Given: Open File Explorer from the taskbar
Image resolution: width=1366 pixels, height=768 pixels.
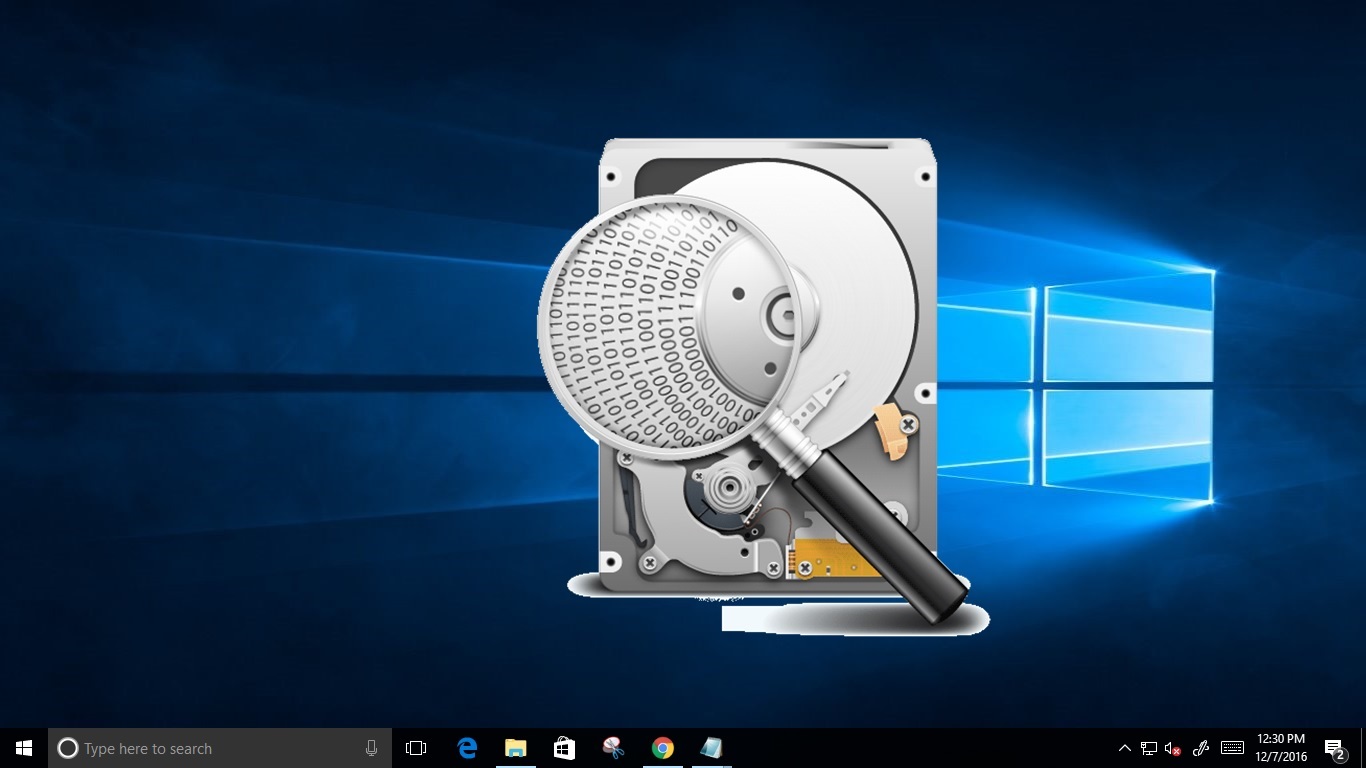Looking at the screenshot, I should (516, 748).
